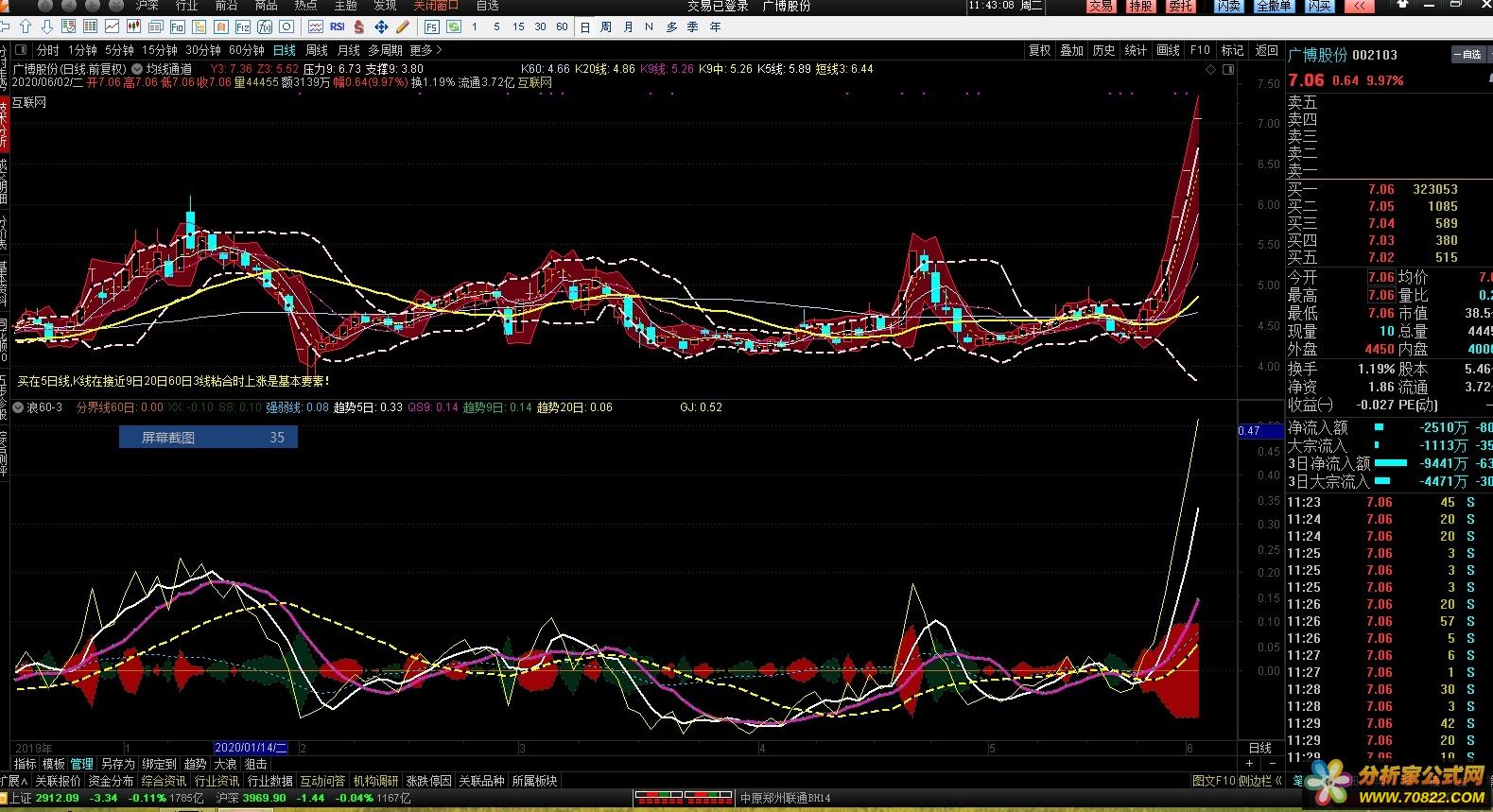Select the RSI indicator icon
Image resolution: width=1493 pixels, height=812 pixels.
pyautogui.click(x=338, y=26)
